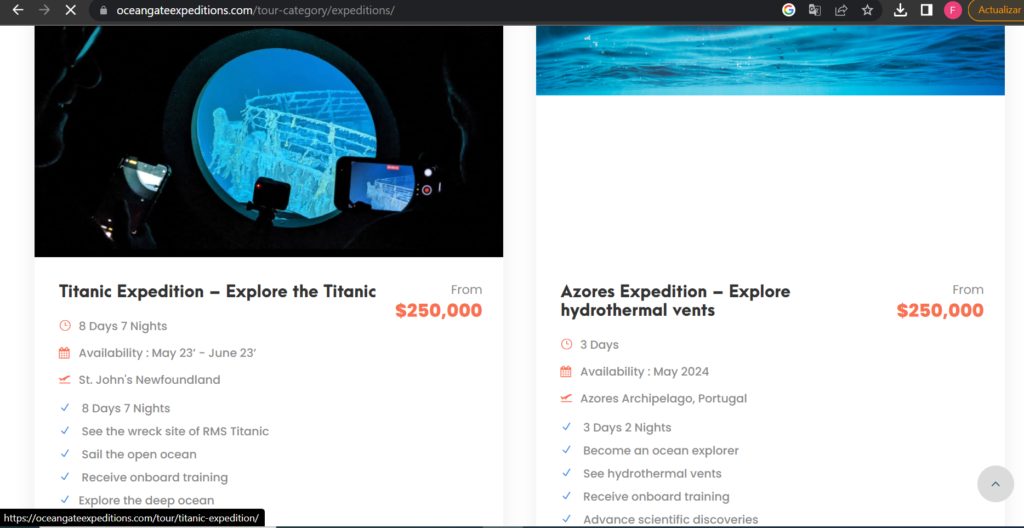Open the Titanic Expedition title link

[x=217, y=291]
